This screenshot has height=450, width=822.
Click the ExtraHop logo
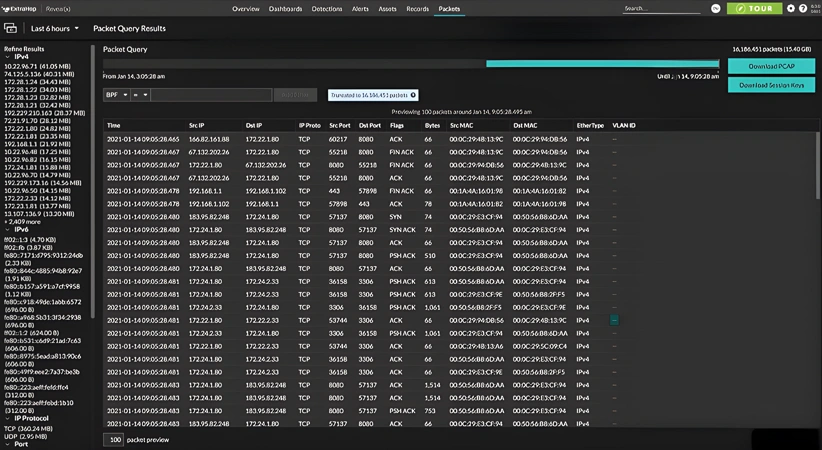[20, 9]
